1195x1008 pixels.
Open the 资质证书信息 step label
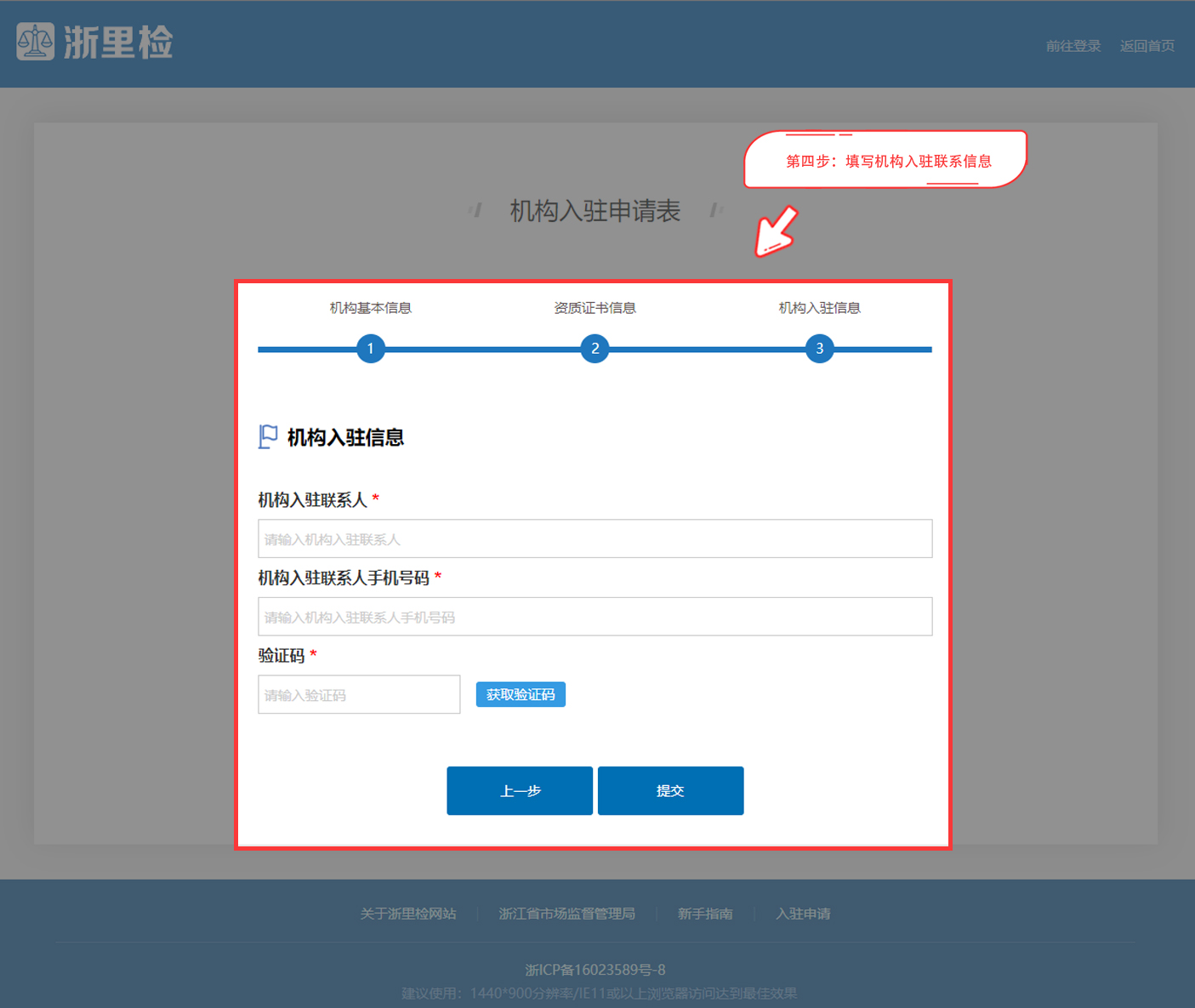tap(595, 308)
